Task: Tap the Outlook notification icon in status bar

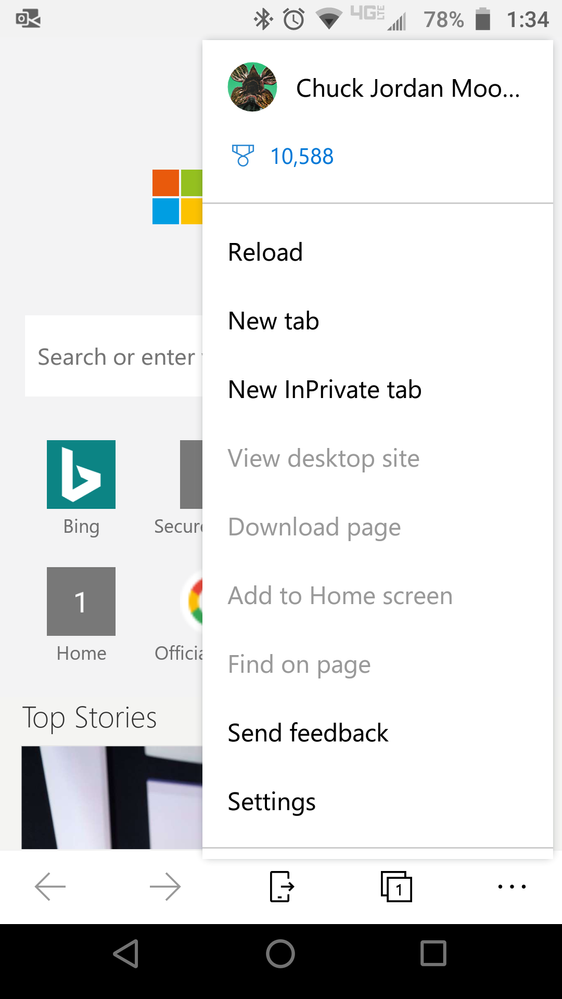Action: [28, 19]
